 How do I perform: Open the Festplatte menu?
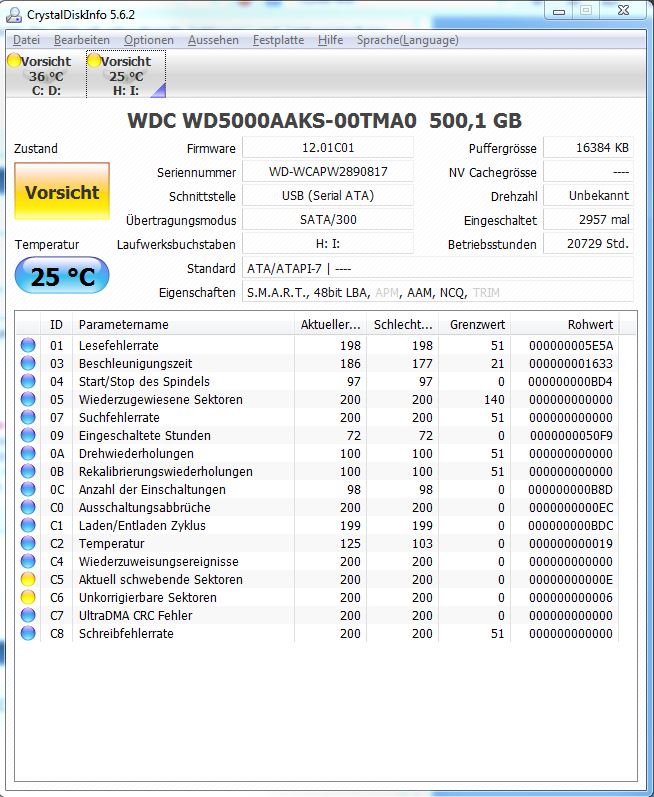pos(278,40)
